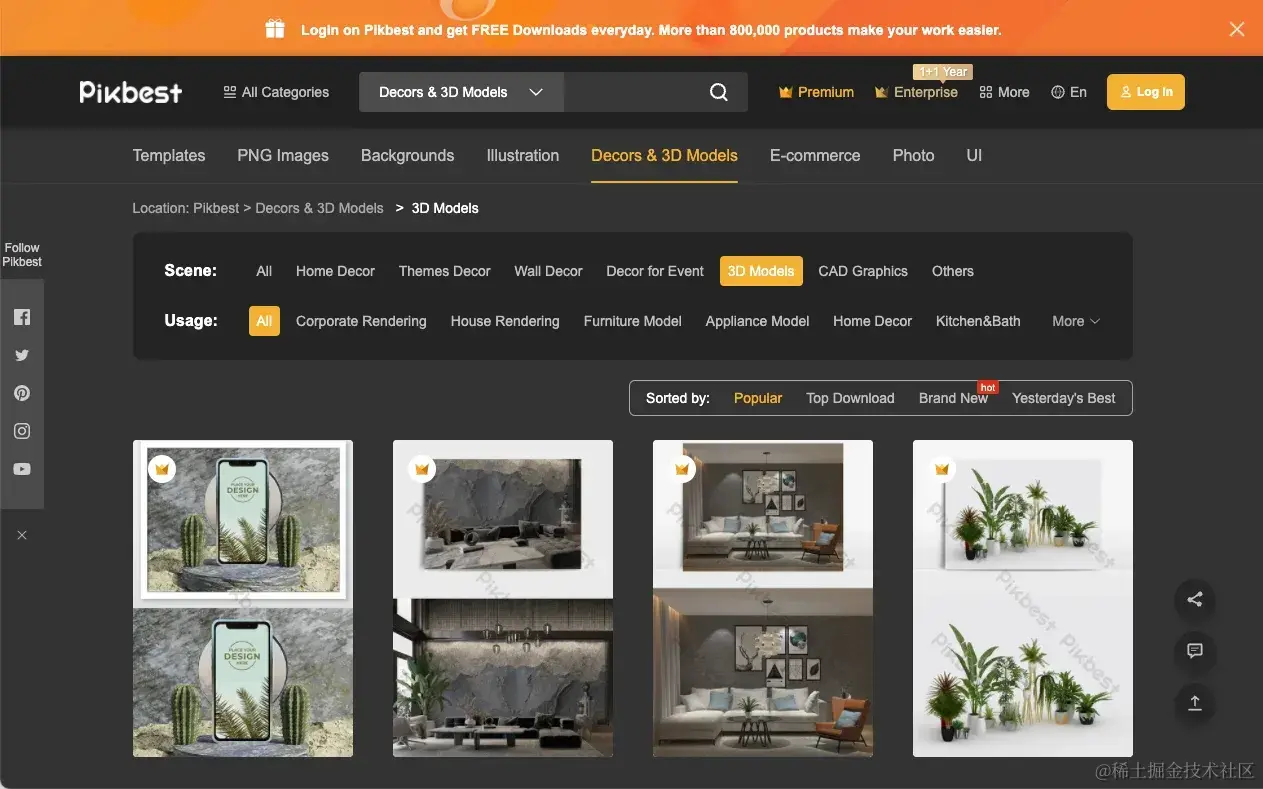Open the potted plants 3D model thumbnail
The width and height of the screenshot is (1263, 789).
click(1023, 598)
